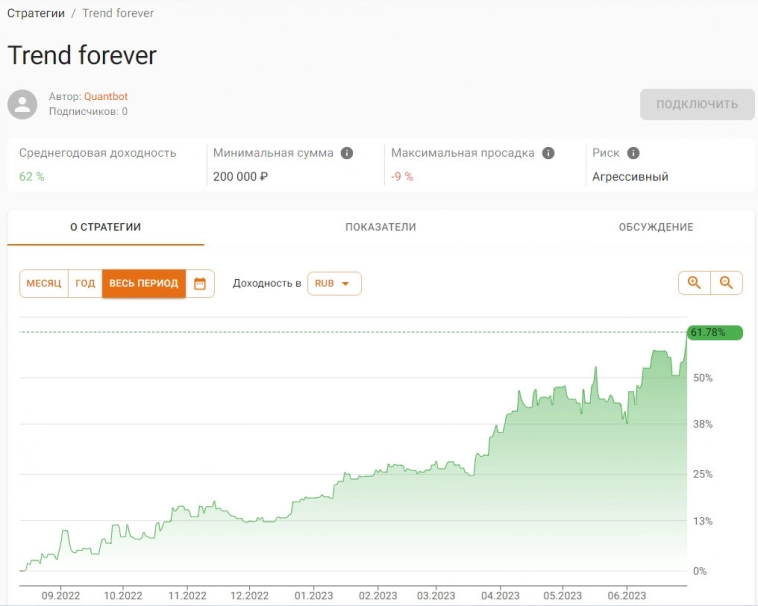Click info icon next to Минимальная сумма
The width and height of the screenshot is (758, 606).
click(x=347, y=153)
